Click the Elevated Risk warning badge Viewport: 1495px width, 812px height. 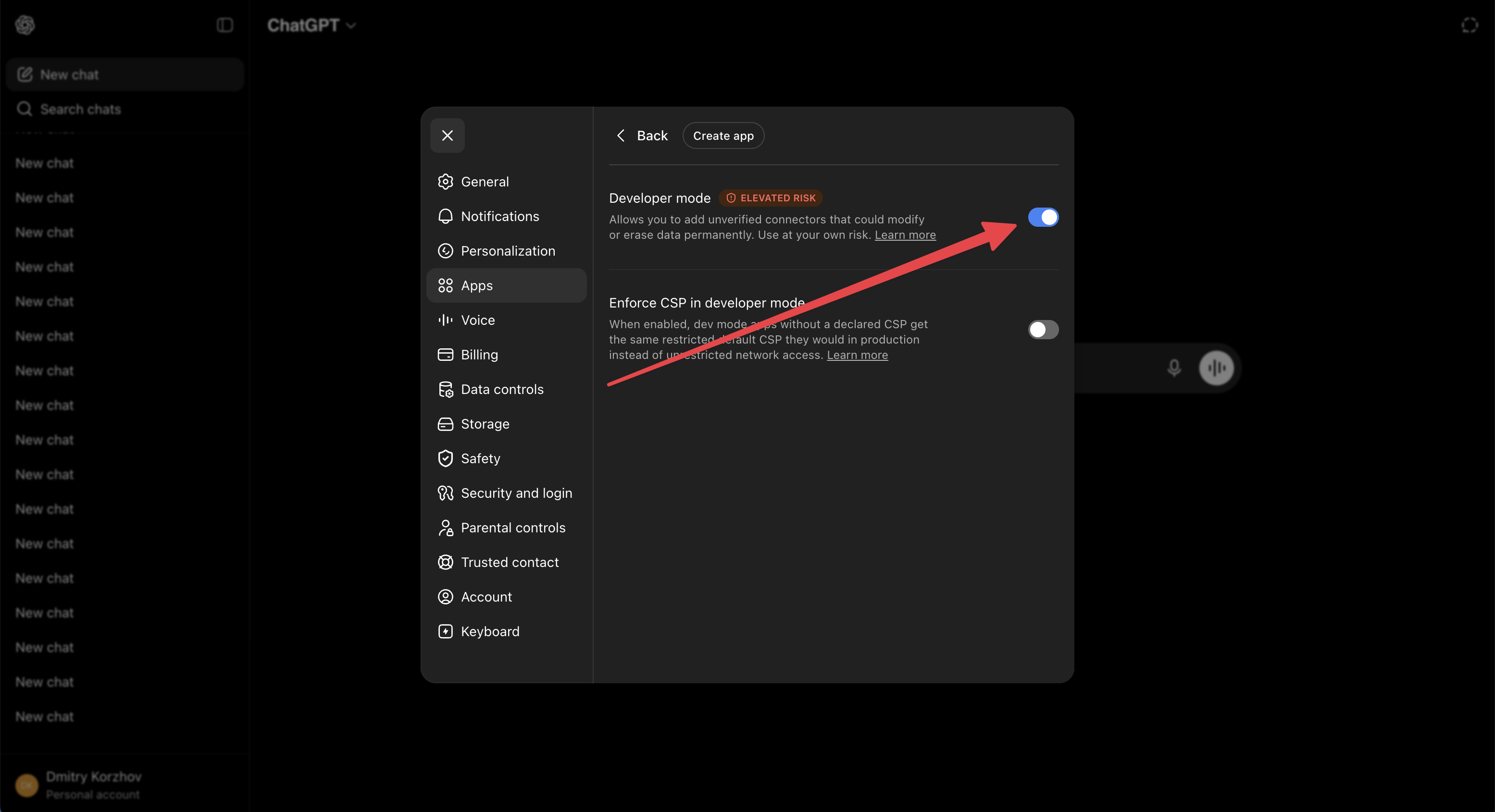point(771,198)
